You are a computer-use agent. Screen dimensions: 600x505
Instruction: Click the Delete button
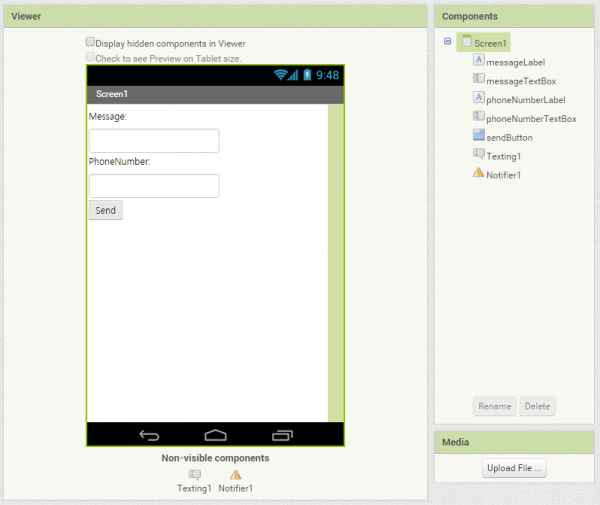537,406
